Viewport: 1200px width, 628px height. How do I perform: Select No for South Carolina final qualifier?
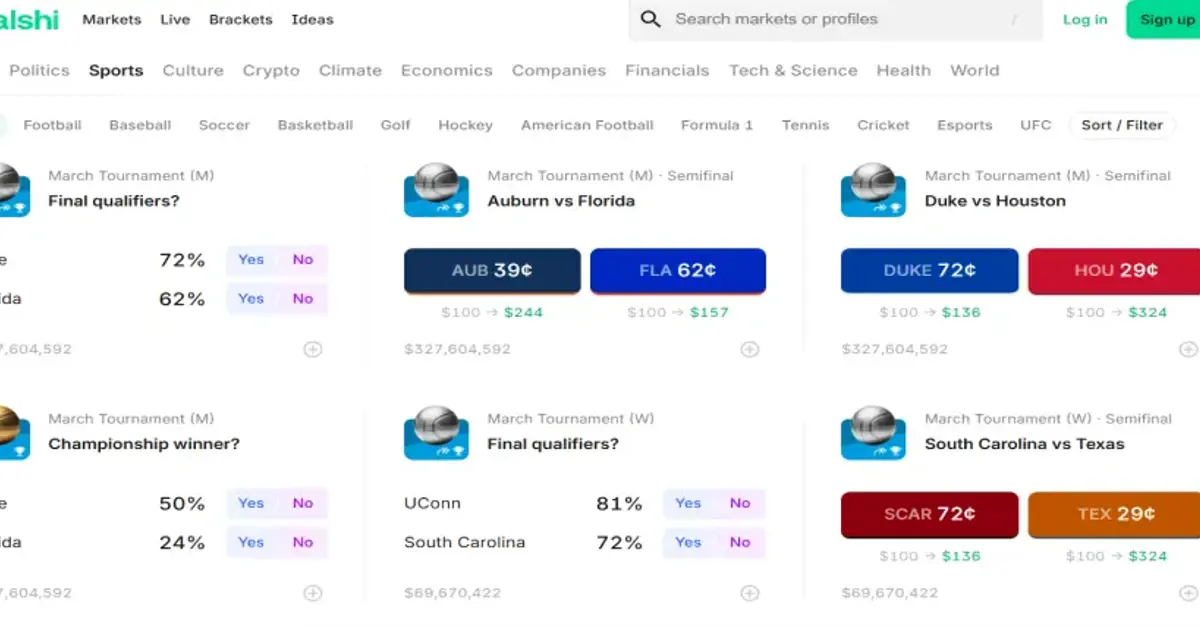[x=740, y=542]
